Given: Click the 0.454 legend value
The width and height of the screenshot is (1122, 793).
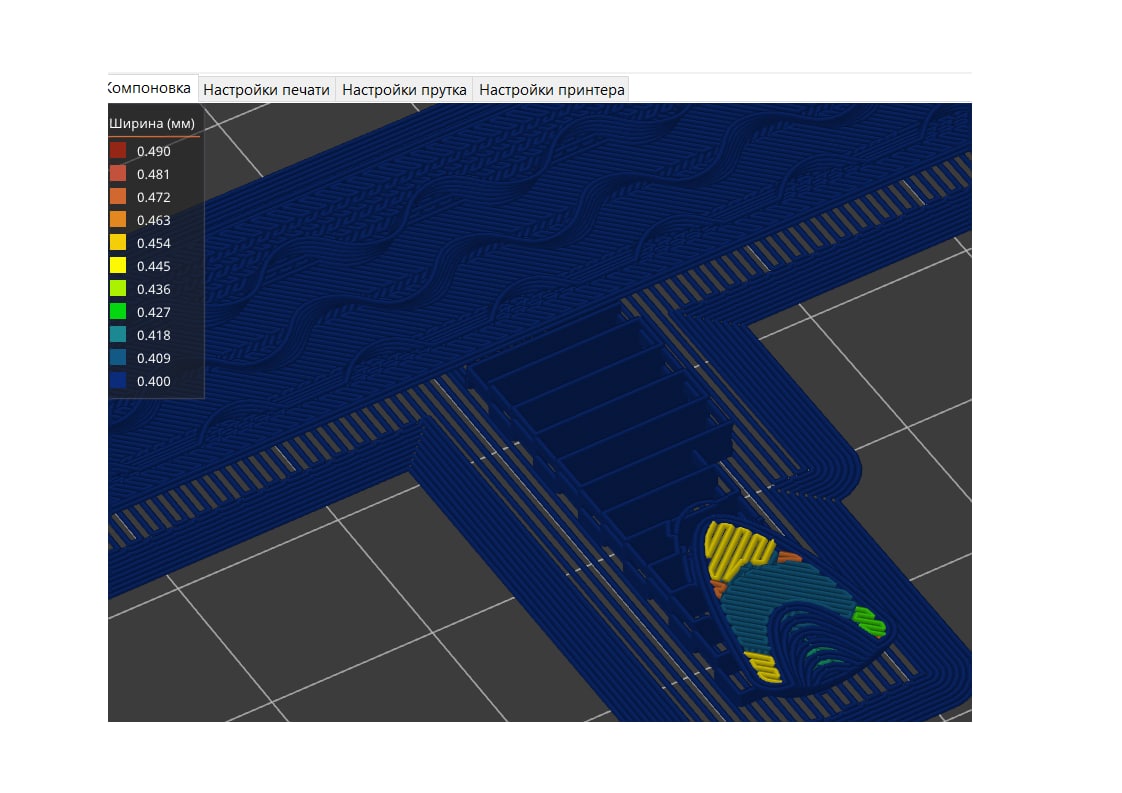Looking at the screenshot, I should 154,243.
